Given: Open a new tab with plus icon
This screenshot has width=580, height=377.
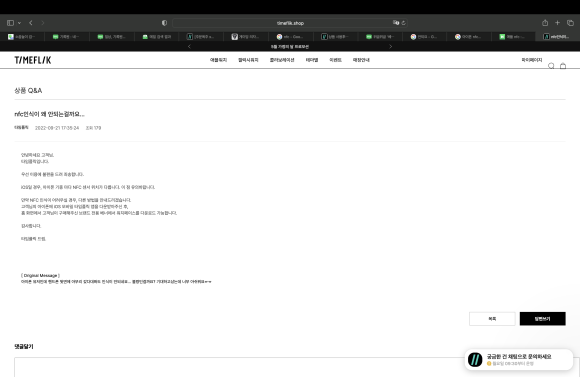Looking at the screenshot, I should coord(557,23).
